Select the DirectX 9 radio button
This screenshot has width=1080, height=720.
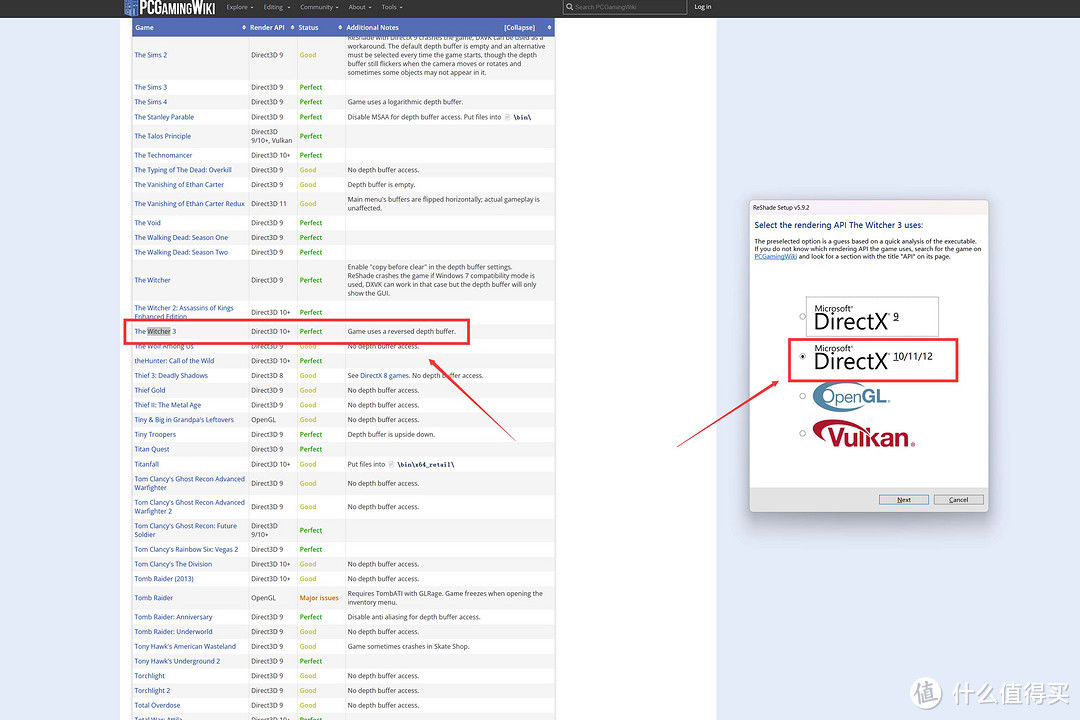coord(802,317)
